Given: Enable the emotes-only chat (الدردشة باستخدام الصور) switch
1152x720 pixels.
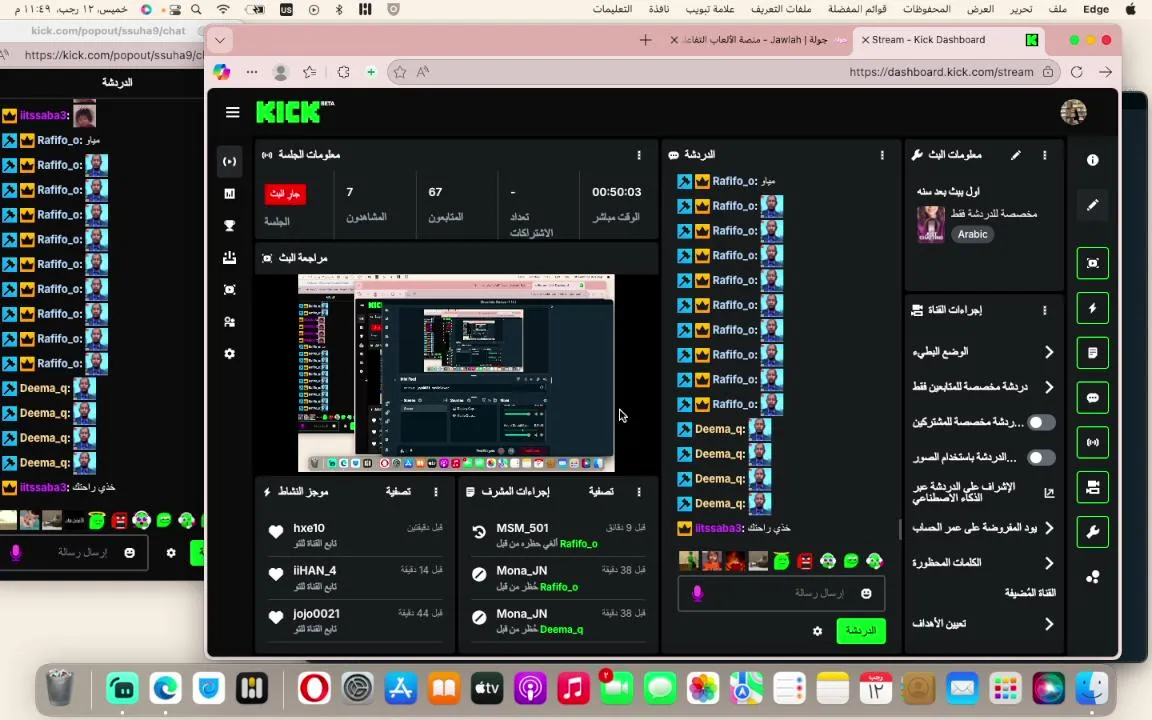Looking at the screenshot, I should [x=1041, y=457].
